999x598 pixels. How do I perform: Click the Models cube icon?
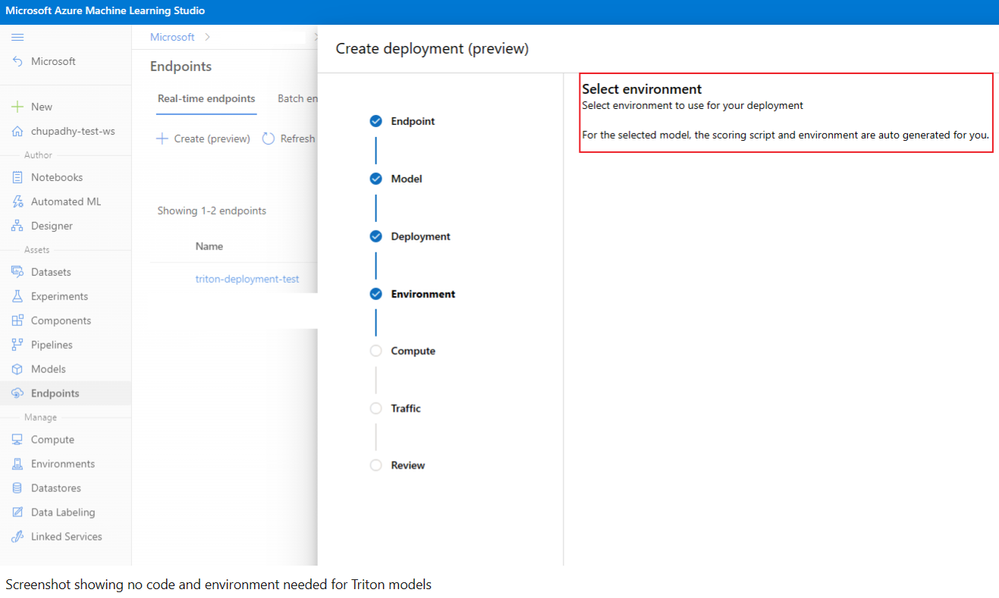(x=17, y=369)
